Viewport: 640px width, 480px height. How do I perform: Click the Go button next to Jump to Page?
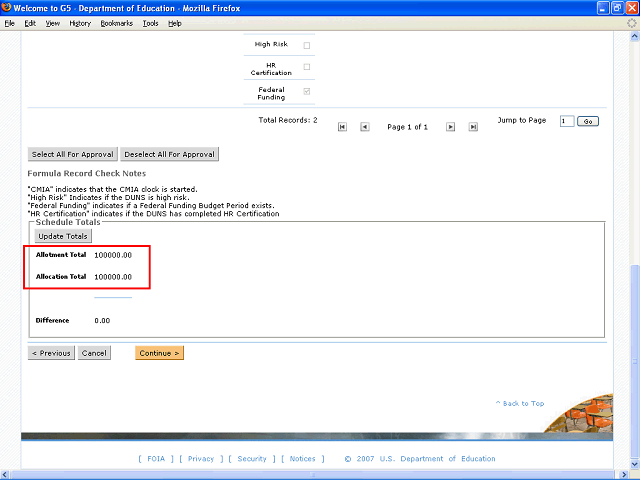588,121
